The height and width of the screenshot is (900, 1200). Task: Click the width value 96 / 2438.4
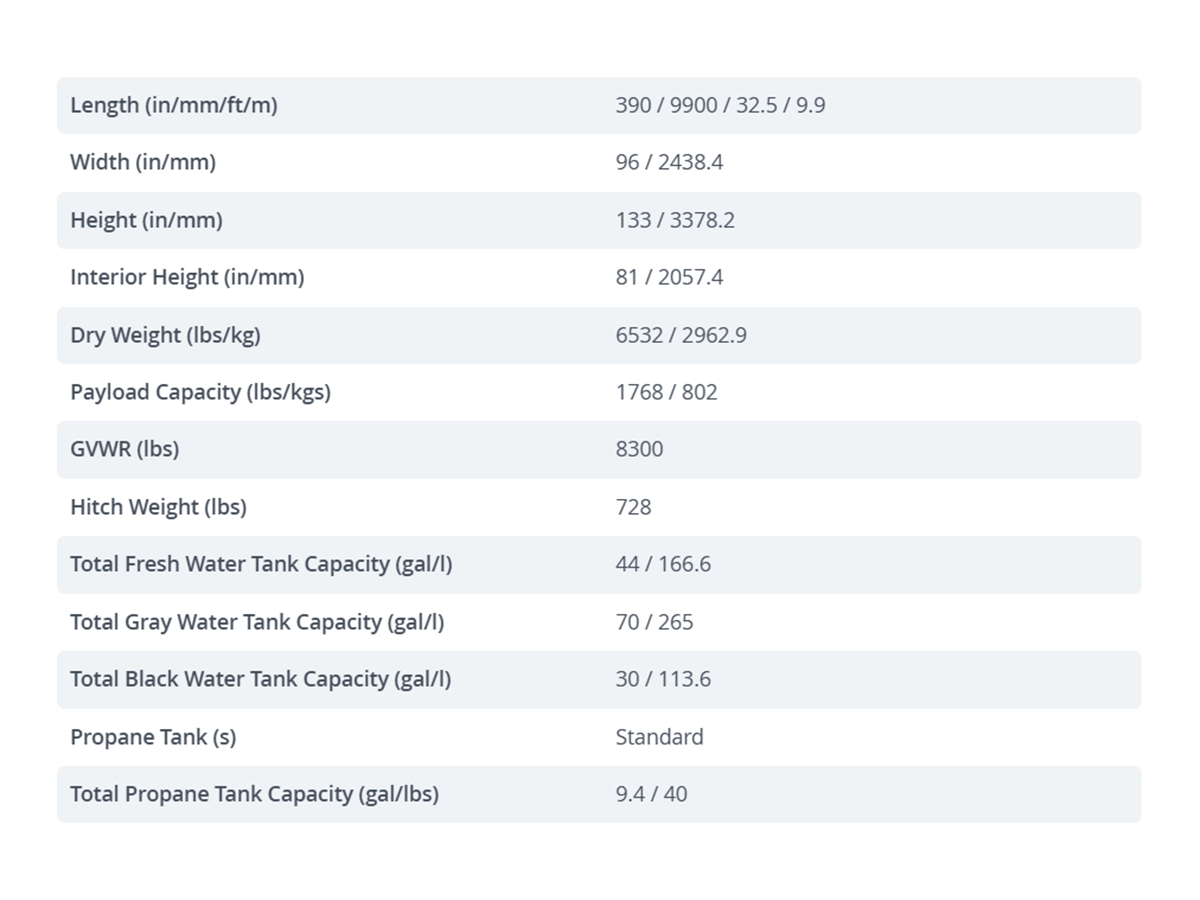[669, 162]
